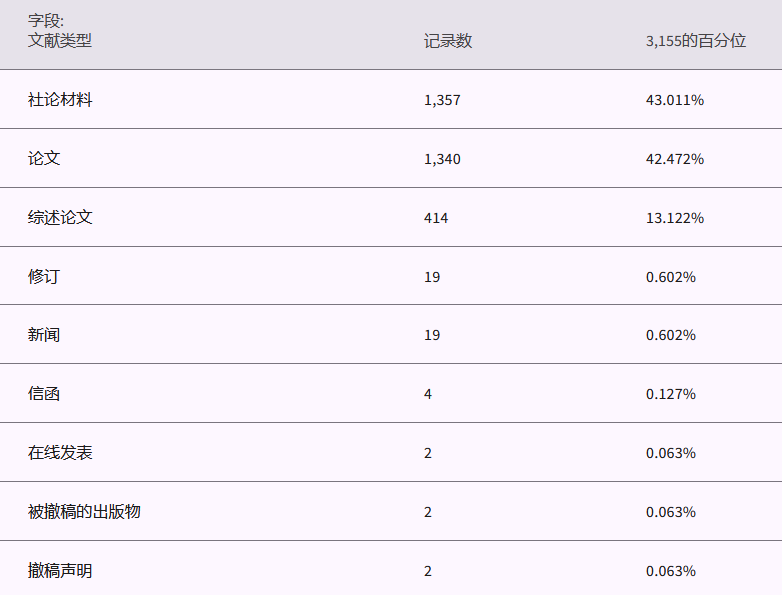Click the 文献类型 column header
The height and width of the screenshot is (595, 782).
tap(60, 41)
